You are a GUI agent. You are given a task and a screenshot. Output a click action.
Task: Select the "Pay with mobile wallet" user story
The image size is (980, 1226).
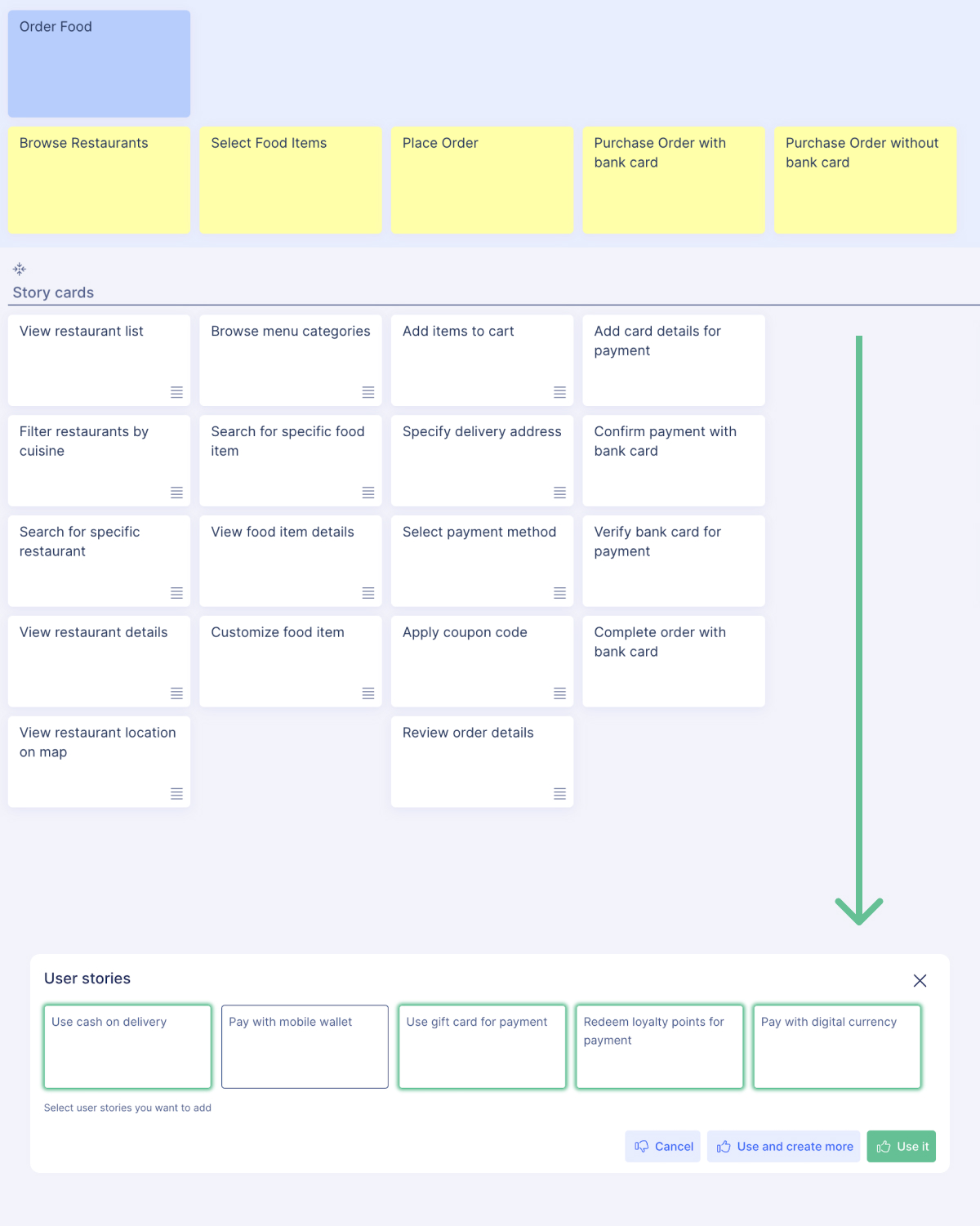tap(304, 1046)
